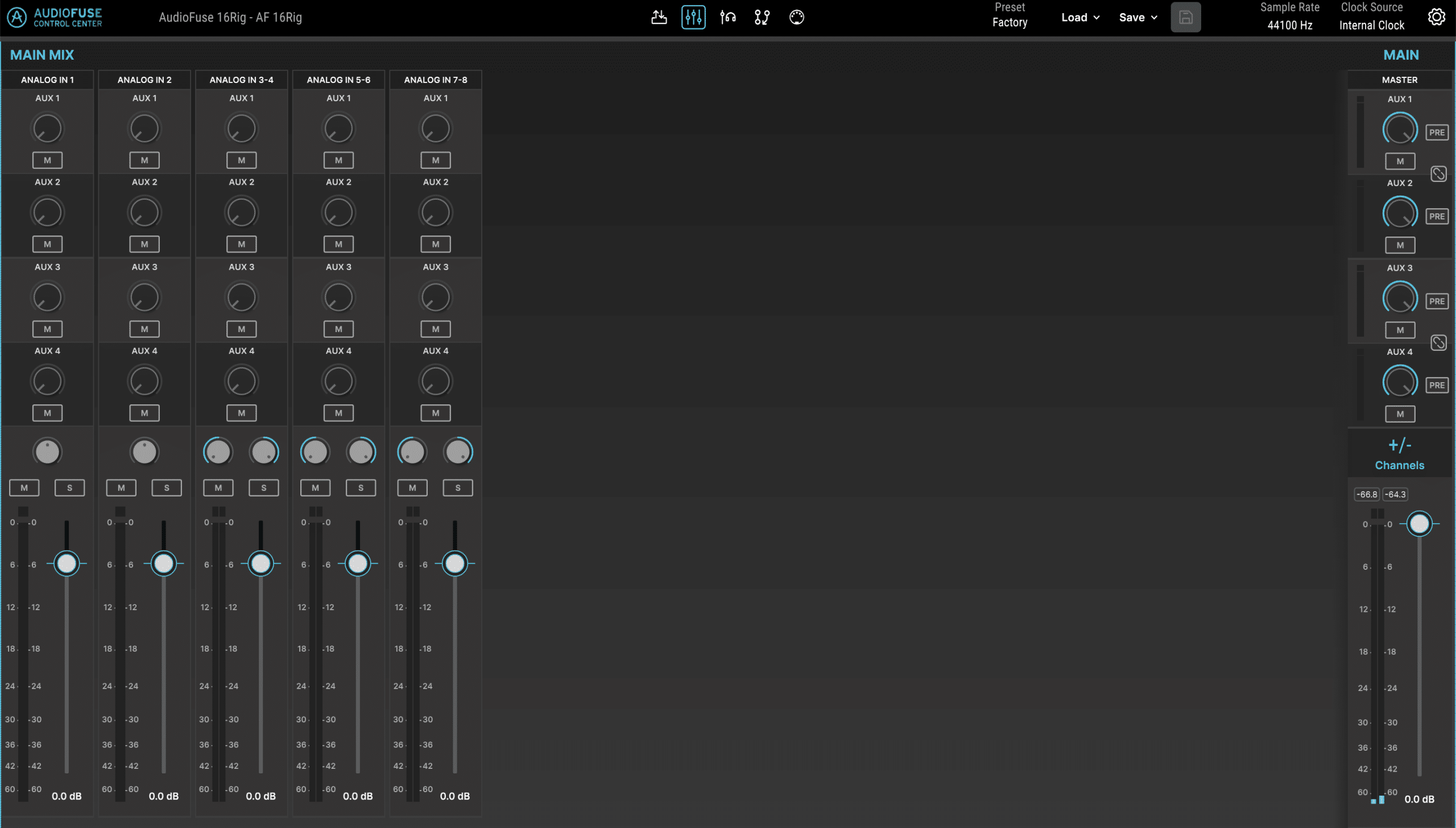The image size is (1456, 828).
Task: Select the mixer view icon
Action: point(693,17)
